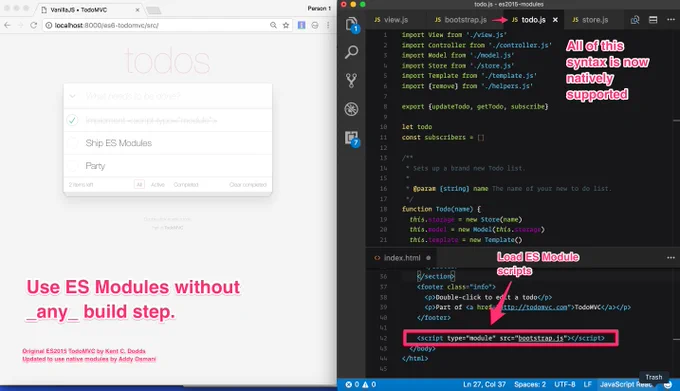Go forward in the Chrome browser

click(x=20, y=25)
